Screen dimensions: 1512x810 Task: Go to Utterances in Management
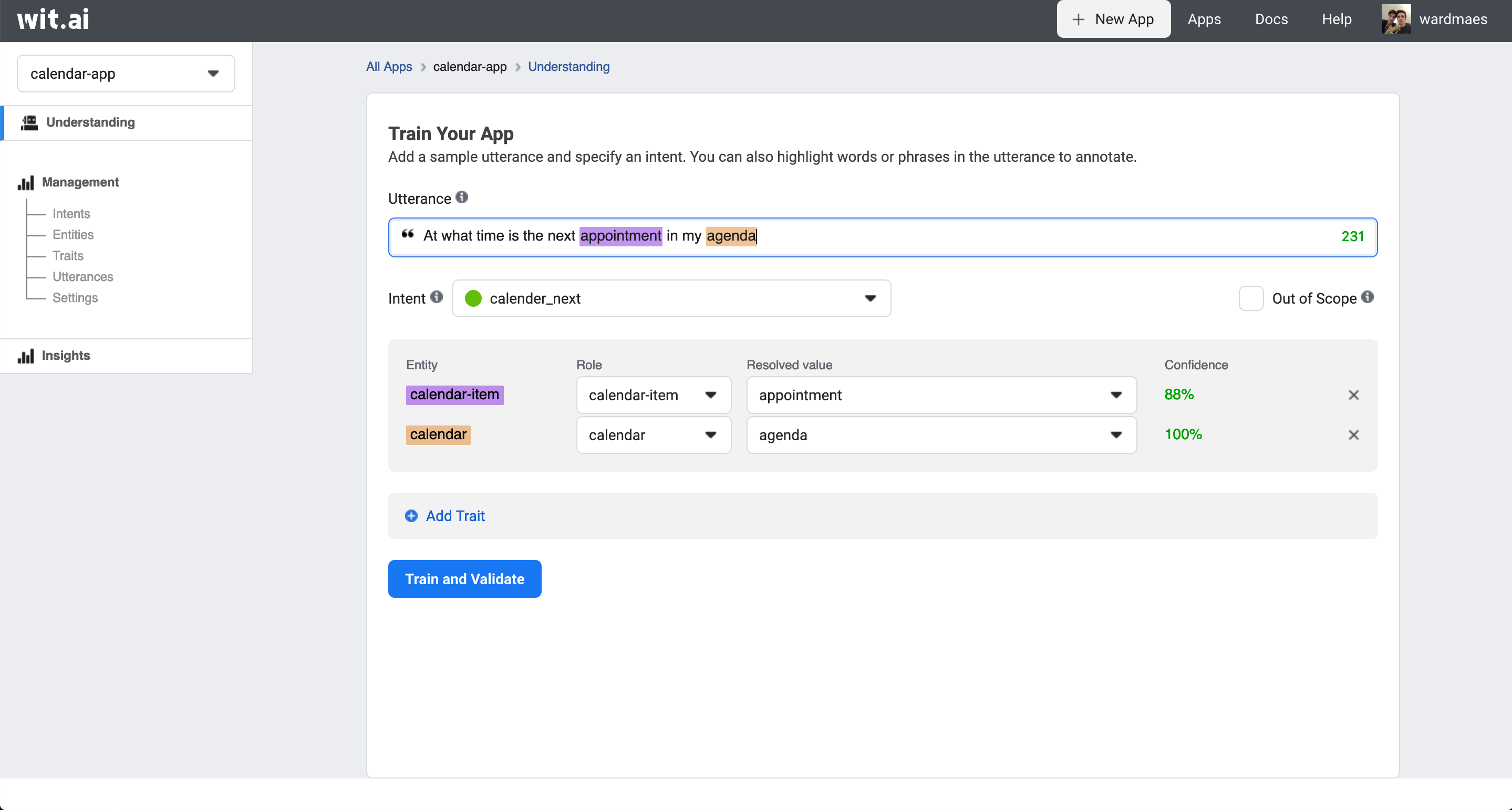(x=83, y=276)
